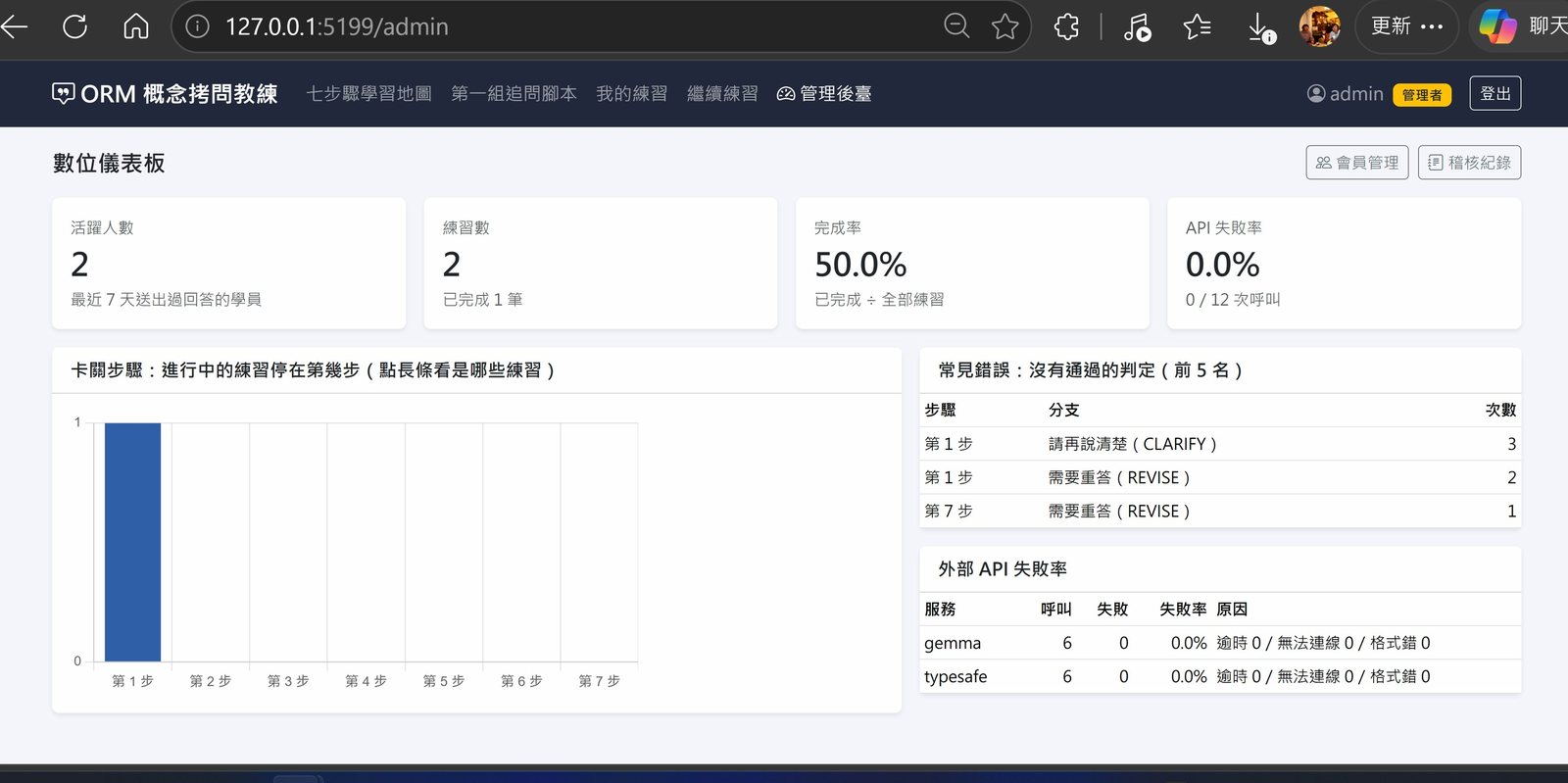Click the ORM 概念拷問教練 logo
The height and width of the screenshot is (783, 1568).
(165, 94)
